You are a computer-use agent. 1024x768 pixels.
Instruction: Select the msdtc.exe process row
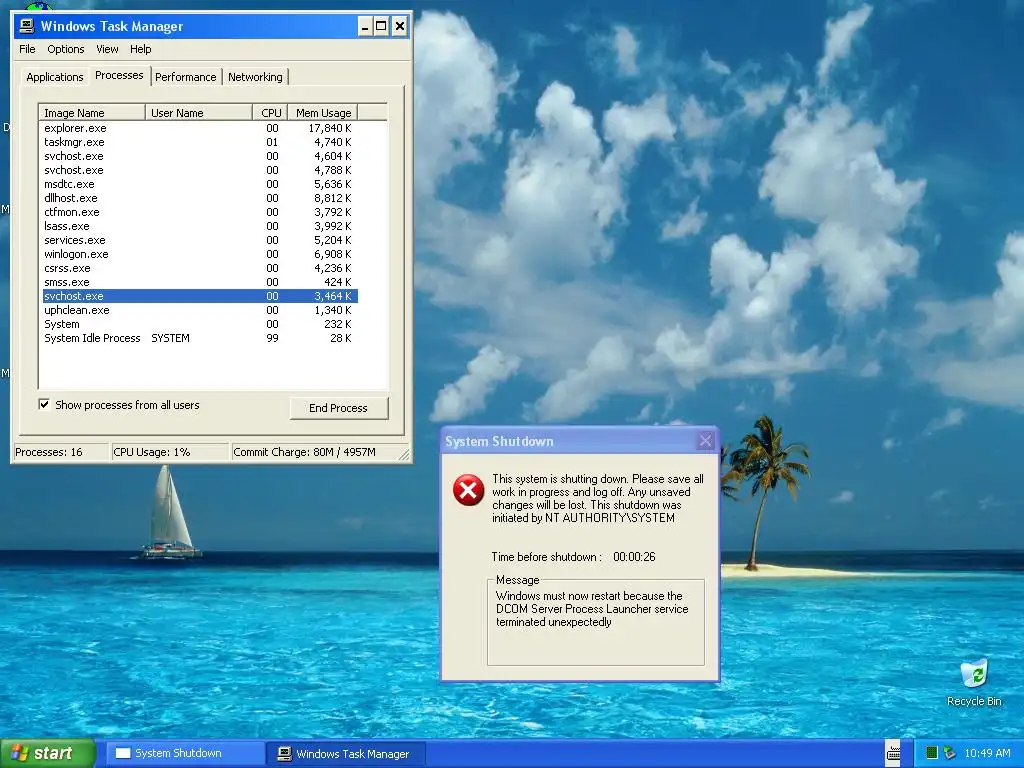pyautogui.click(x=199, y=184)
